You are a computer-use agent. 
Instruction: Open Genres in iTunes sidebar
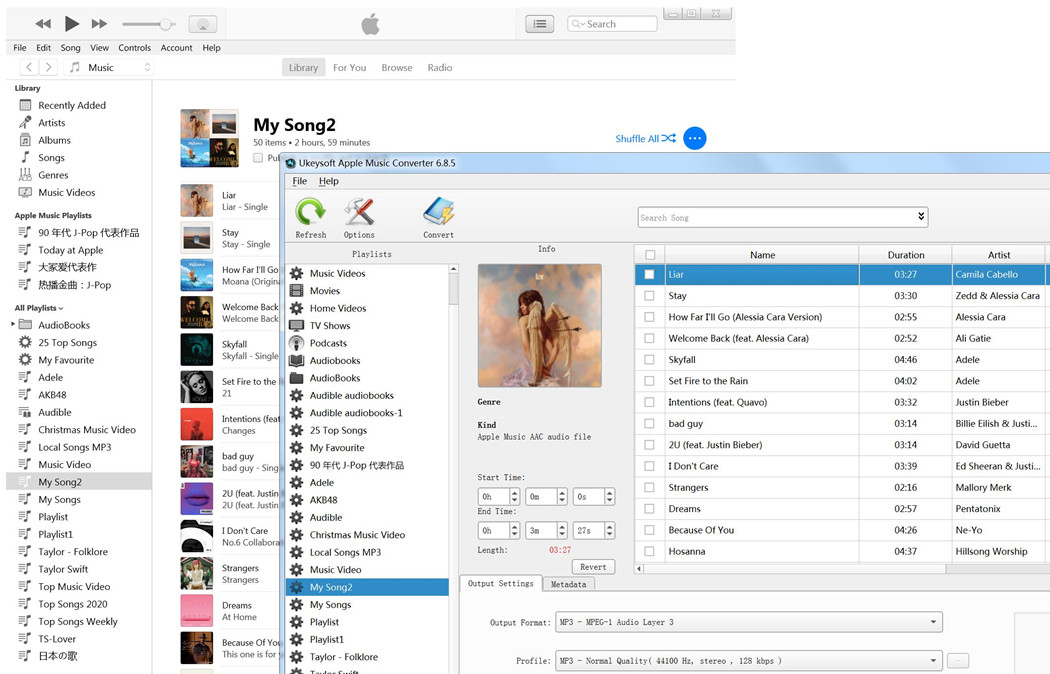(x=53, y=175)
